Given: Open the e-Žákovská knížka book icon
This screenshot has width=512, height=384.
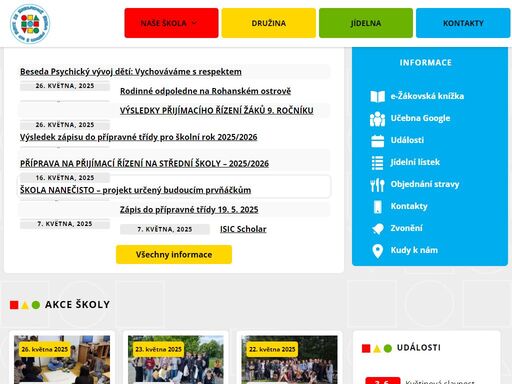Looking at the screenshot, I should pos(377,96).
